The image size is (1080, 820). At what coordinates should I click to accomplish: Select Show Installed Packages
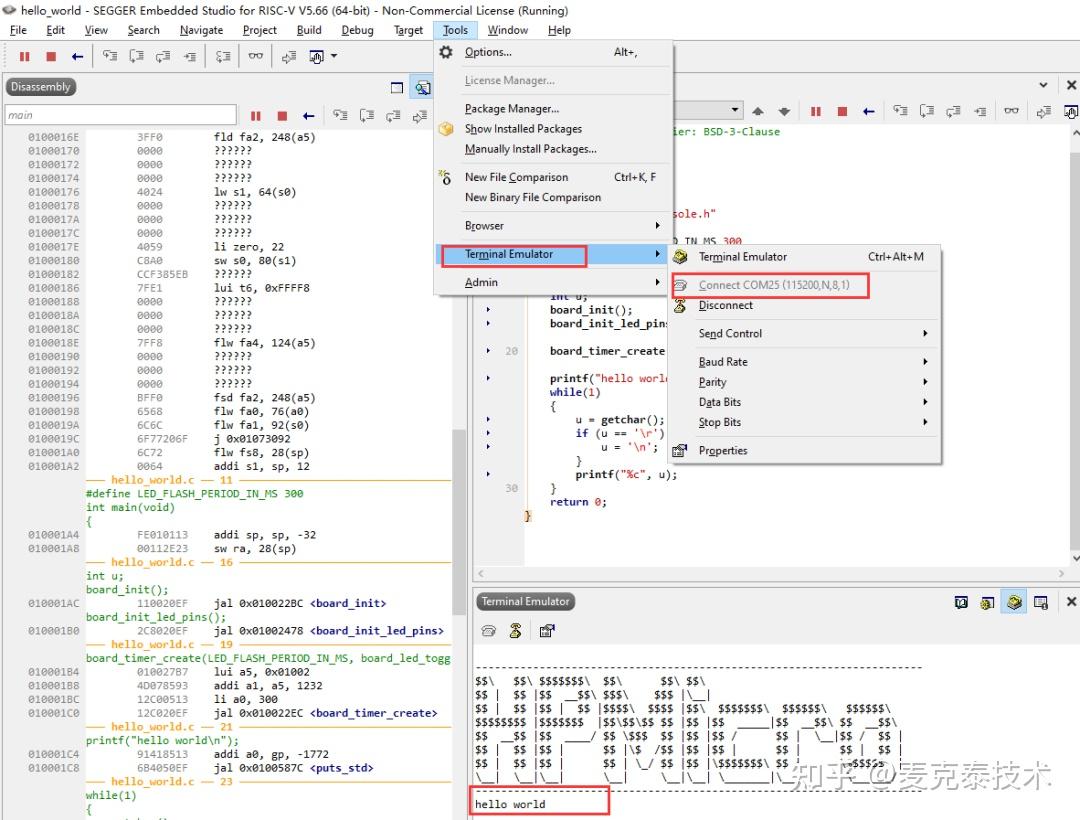[554, 129]
